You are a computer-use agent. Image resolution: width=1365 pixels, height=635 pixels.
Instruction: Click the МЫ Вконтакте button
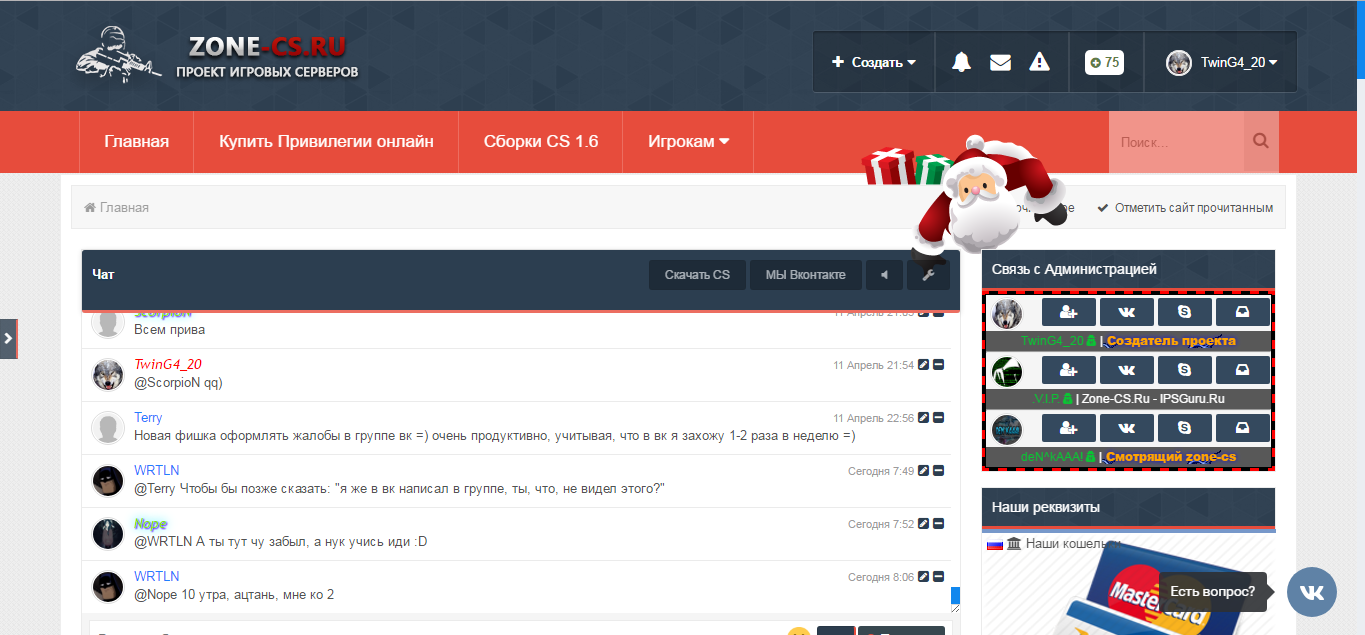[x=806, y=275]
